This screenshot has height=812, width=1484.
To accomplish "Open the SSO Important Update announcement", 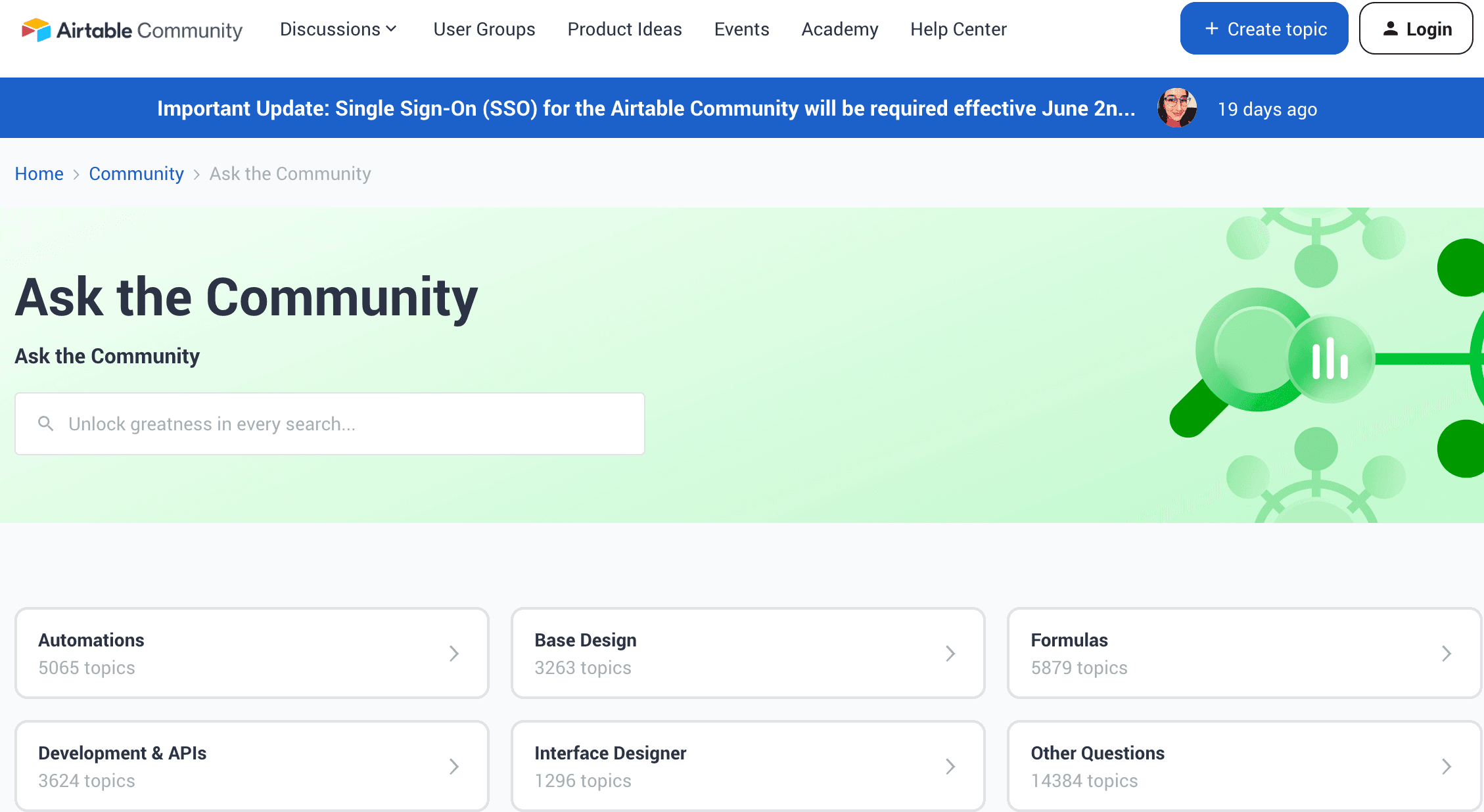I will (646, 108).
